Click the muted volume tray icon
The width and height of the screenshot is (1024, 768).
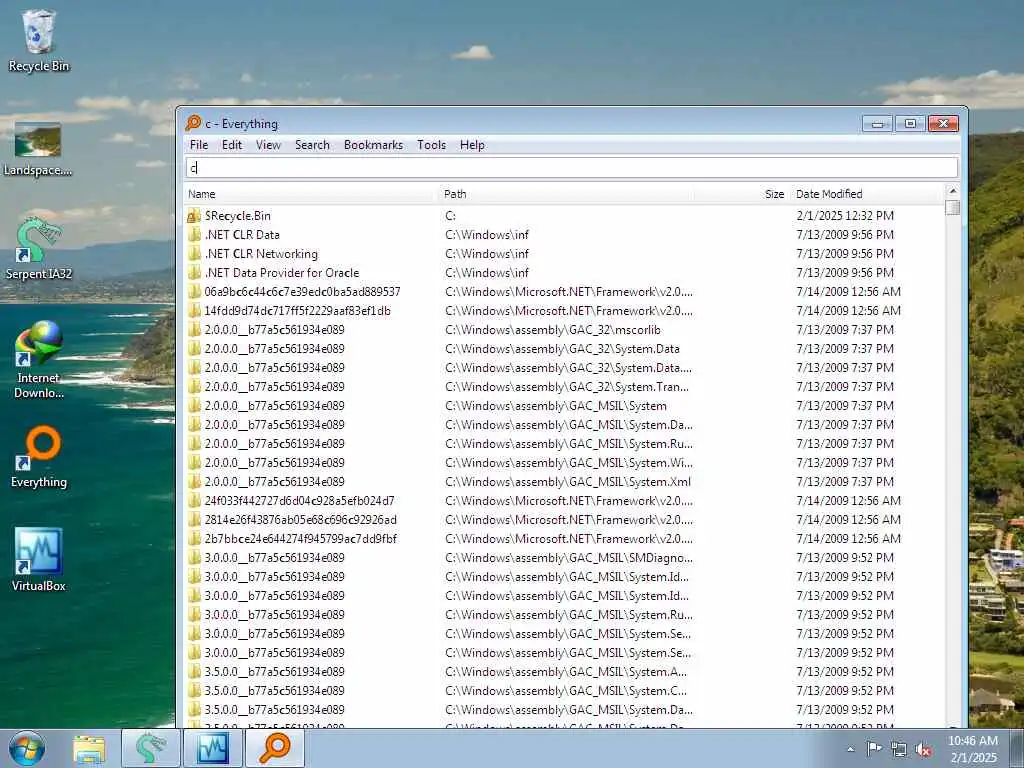[x=923, y=749]
